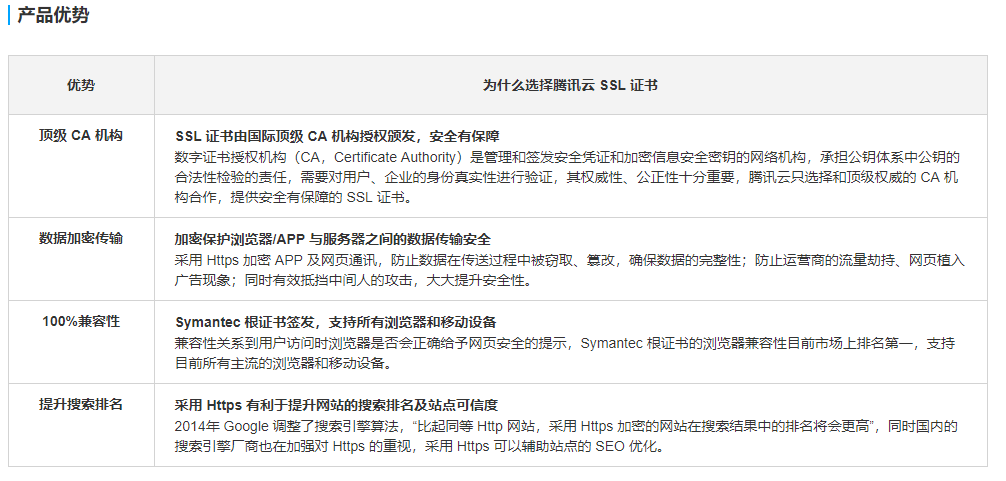1006x481 pixels.
Task: Click the line 合法性检验的责任，需要对用户
Action: [x=567, y=177]
